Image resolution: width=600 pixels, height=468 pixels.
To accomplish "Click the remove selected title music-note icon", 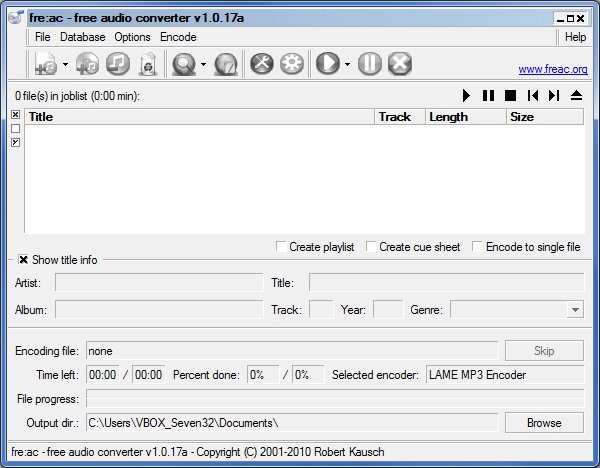I will (118, 64).
